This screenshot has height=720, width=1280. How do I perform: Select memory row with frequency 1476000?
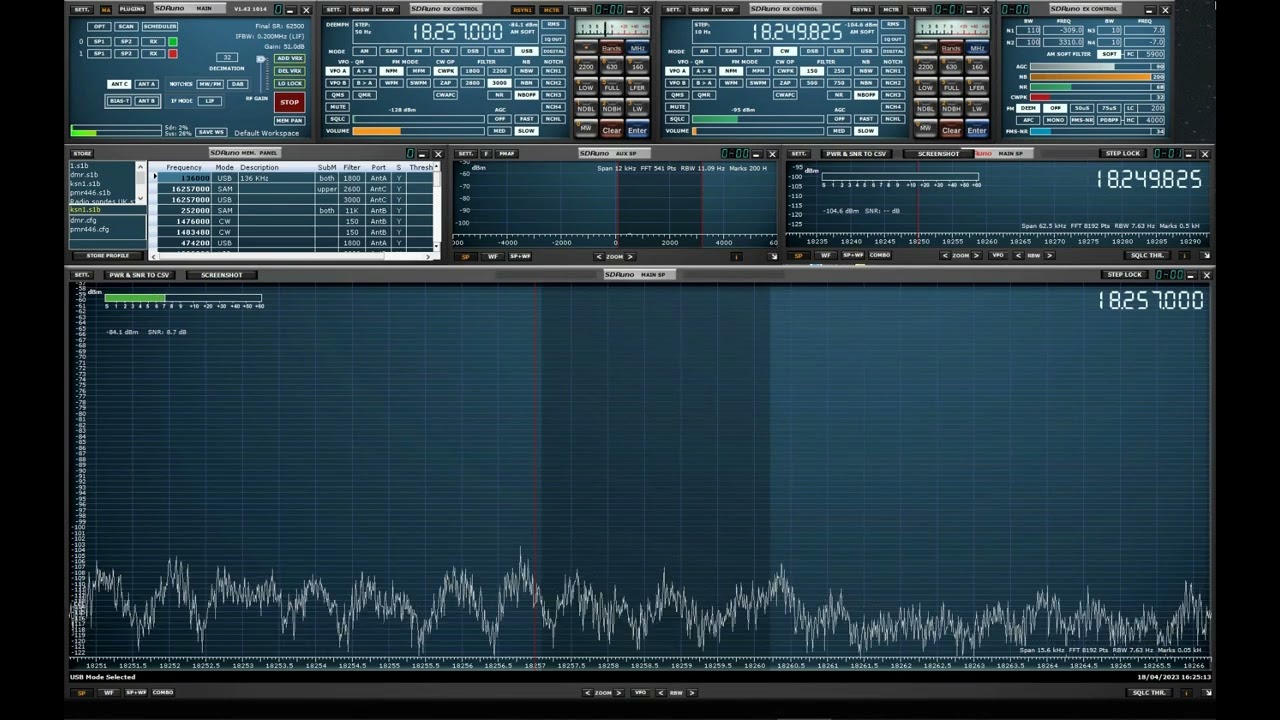coord(295,221)
